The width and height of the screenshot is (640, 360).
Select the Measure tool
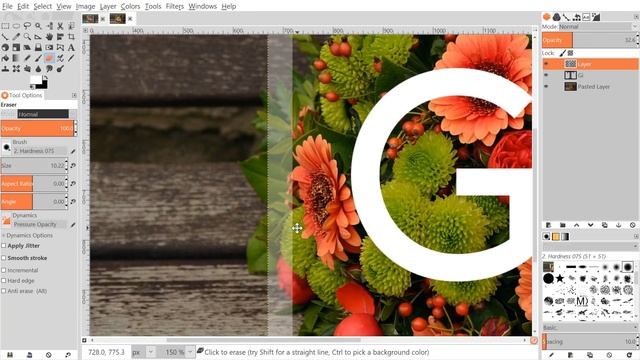click(x=38, y=37)
